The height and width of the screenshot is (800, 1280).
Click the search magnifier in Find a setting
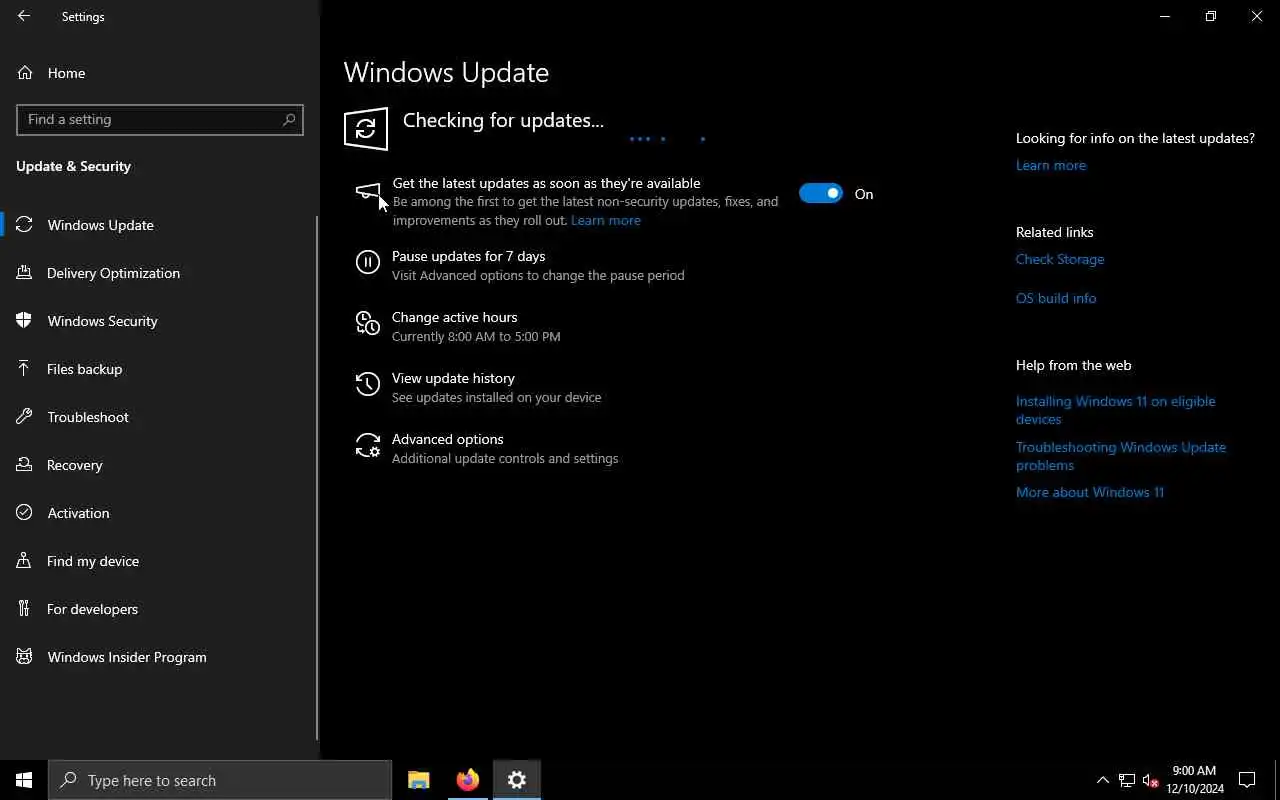[289, 119]
